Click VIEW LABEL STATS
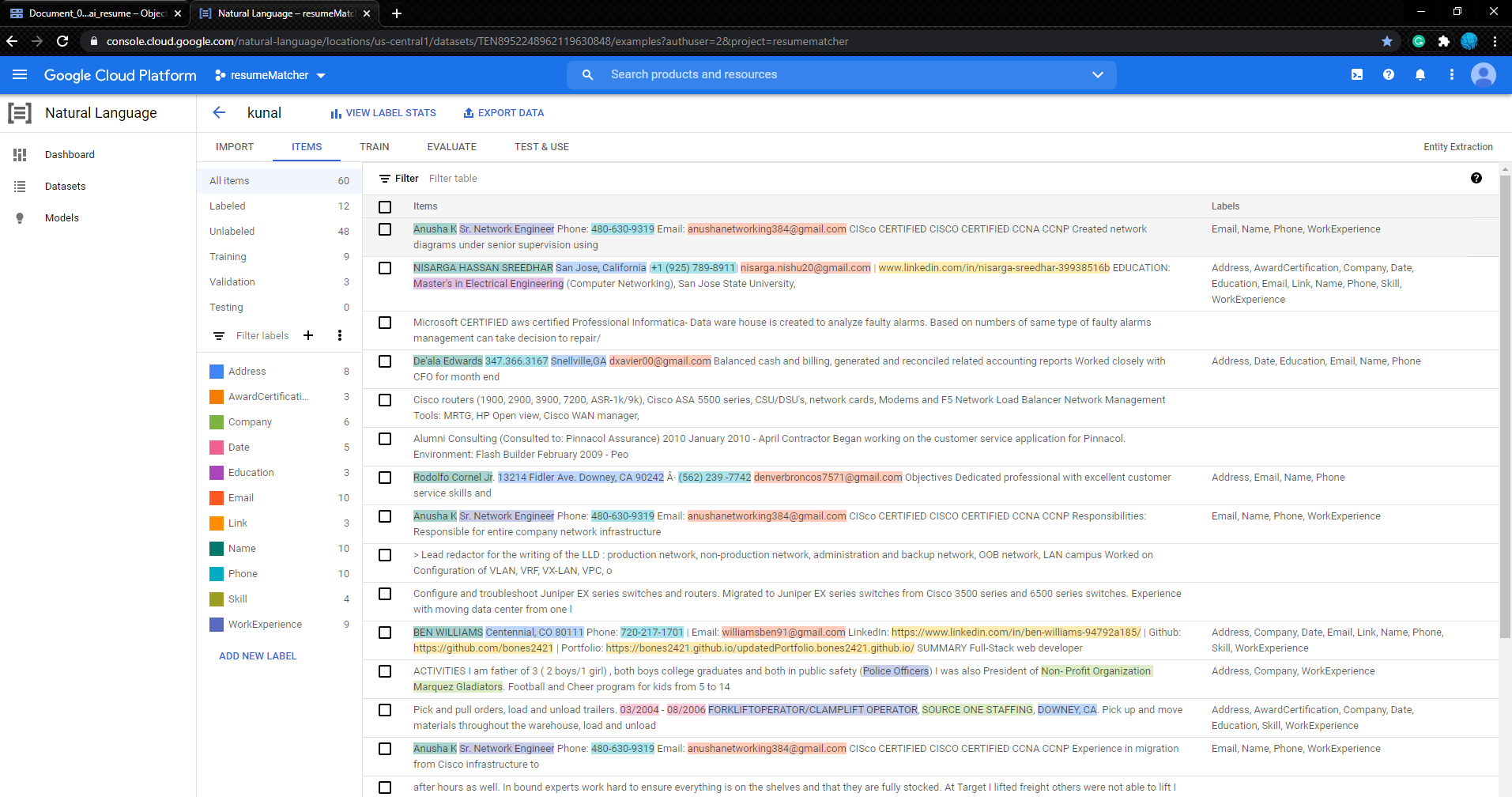Viewport: 1512px width, 797px height. pos(383,113)
